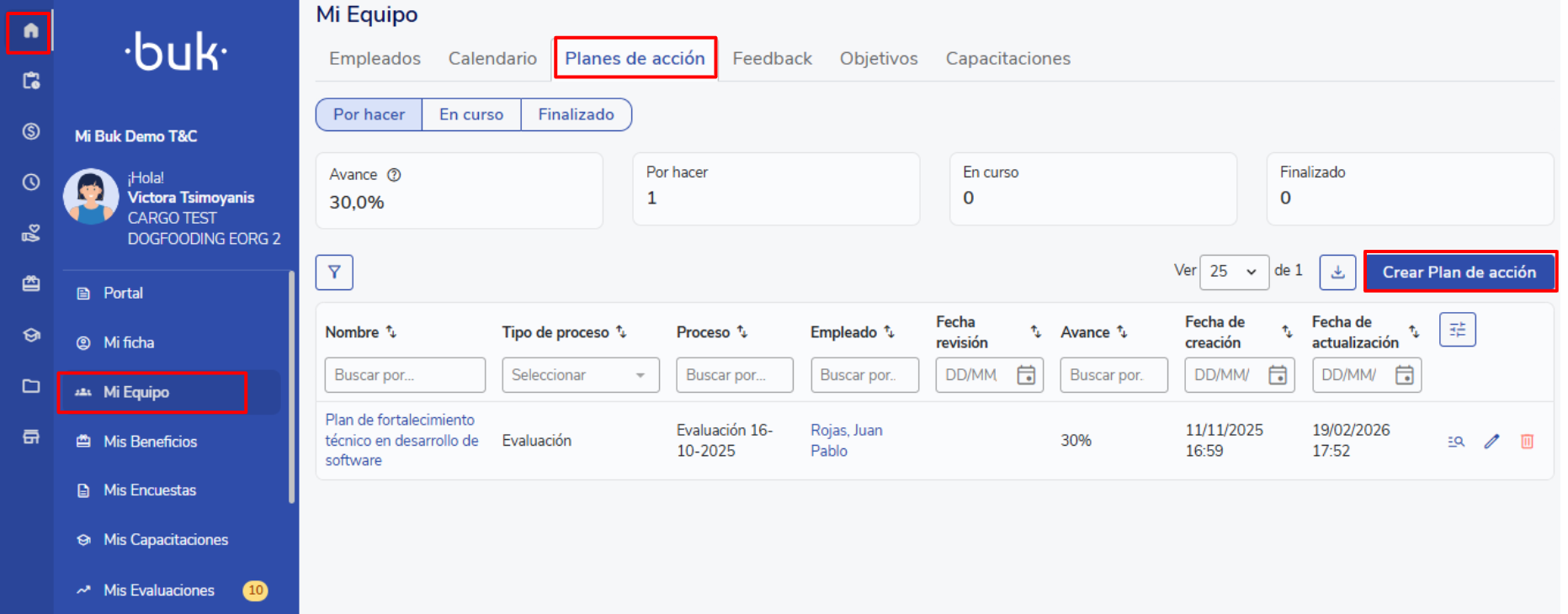The image size is (1568, 614).
Task: View plan details with magnifier icon
Action: click(x=1456, y=442)
